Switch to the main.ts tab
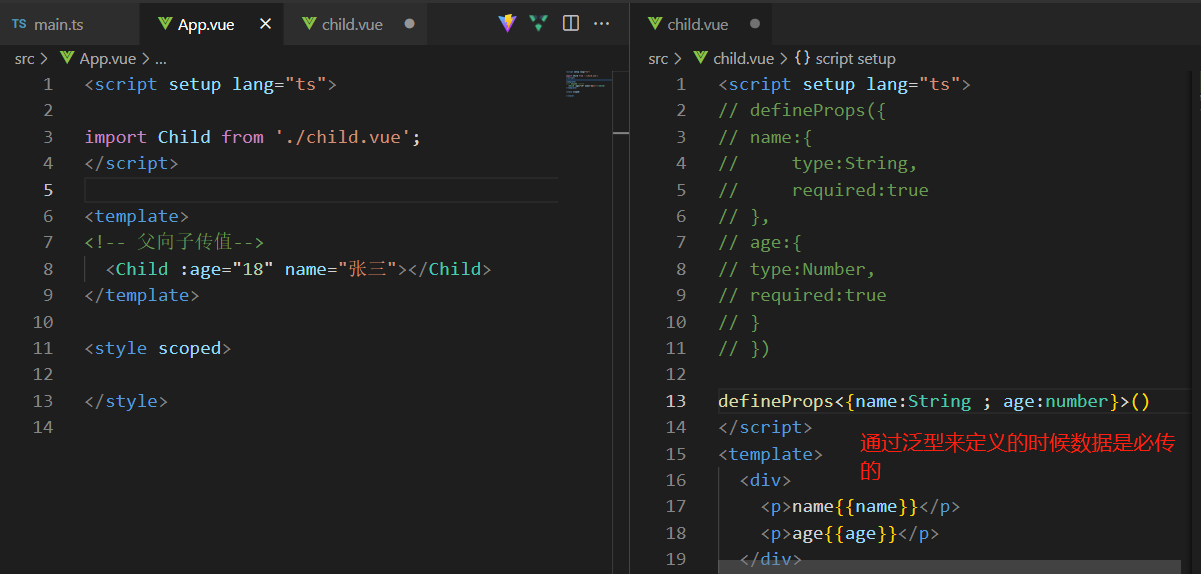1201x574 pixels. pyautogui.click(x=69, y=23)
